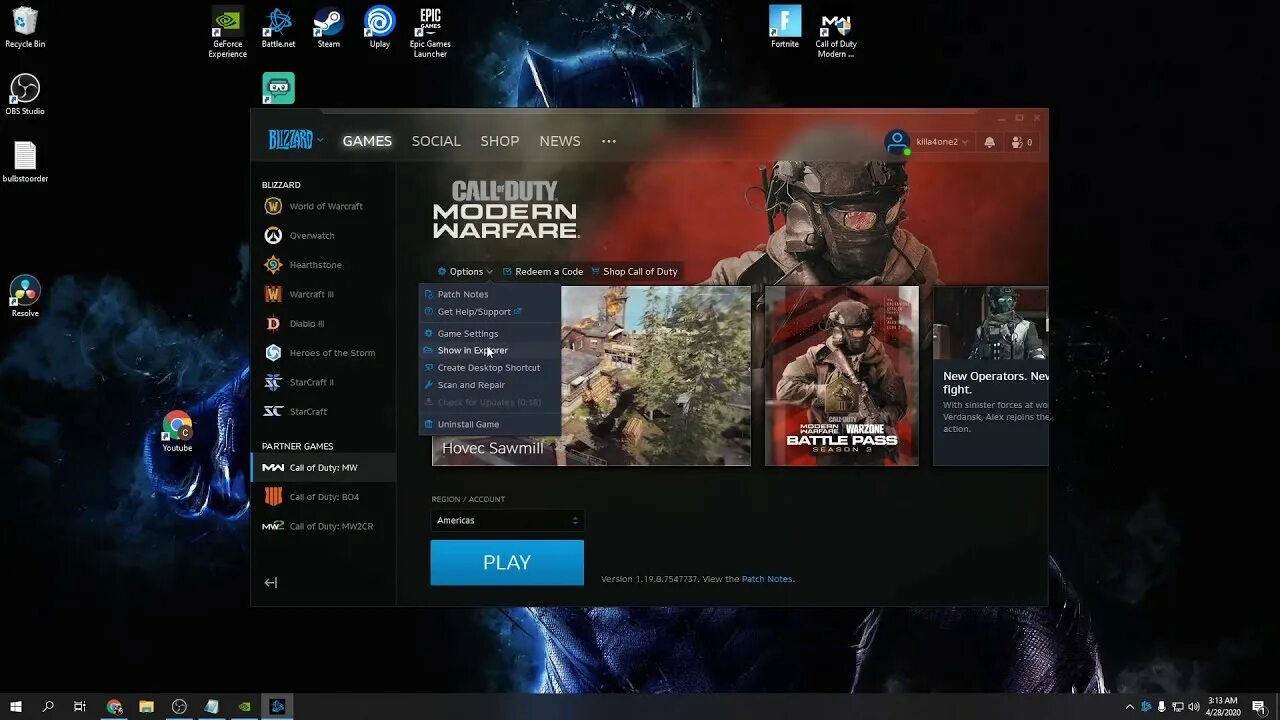Show hidden system tray icons

[1130, 706]
